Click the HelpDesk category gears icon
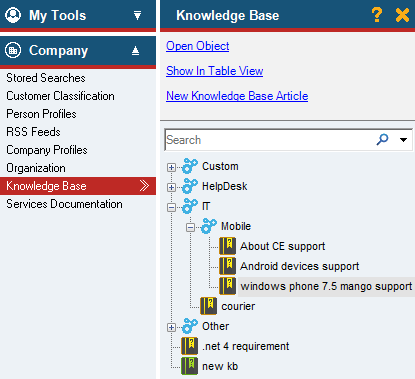Image resolution: width=415 pixels, height=379 pixels. point(190,186)
